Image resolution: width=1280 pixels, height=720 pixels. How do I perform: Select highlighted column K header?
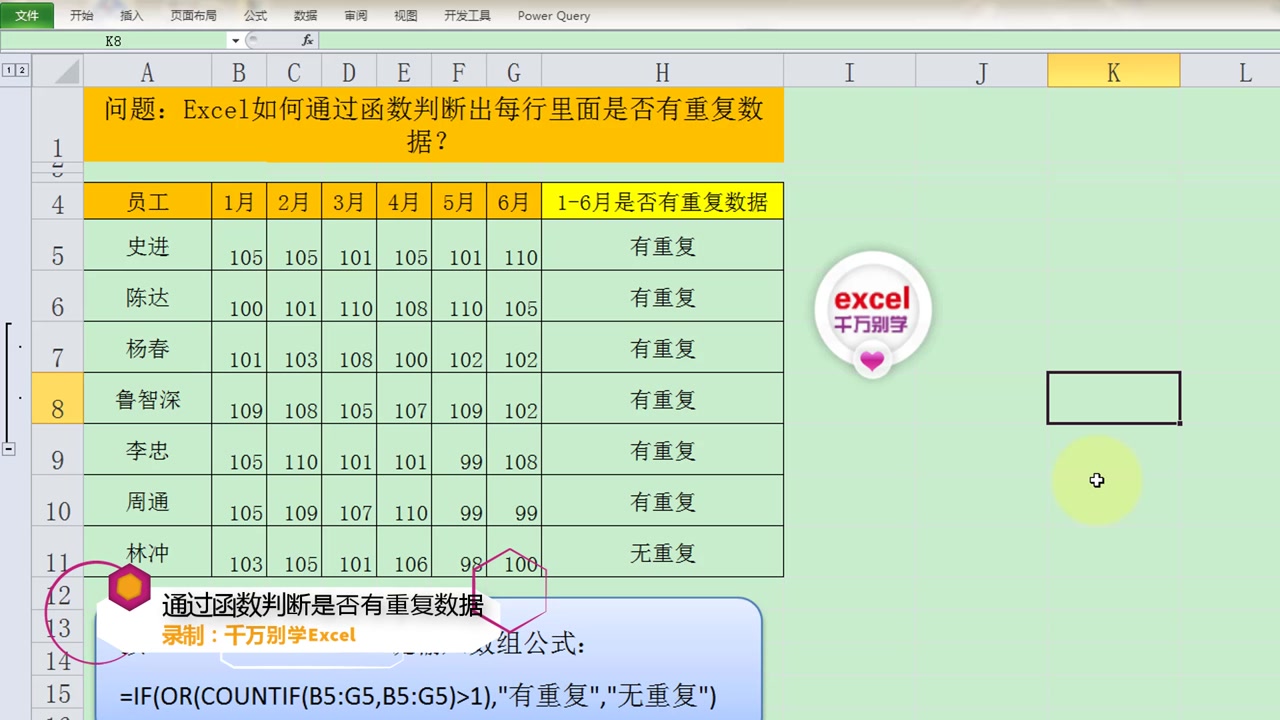1113,72
